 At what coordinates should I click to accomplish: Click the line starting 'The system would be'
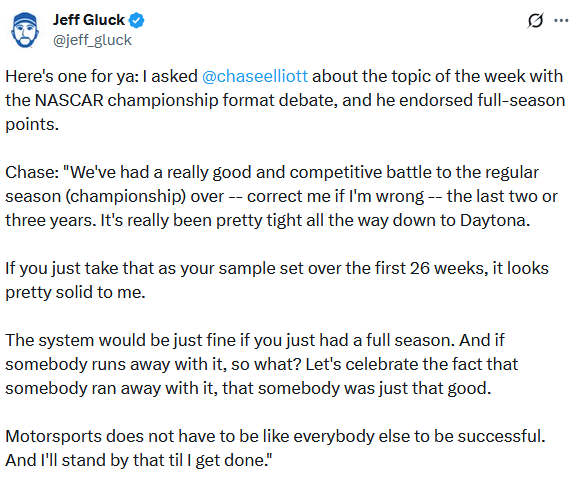coord(255,340)
